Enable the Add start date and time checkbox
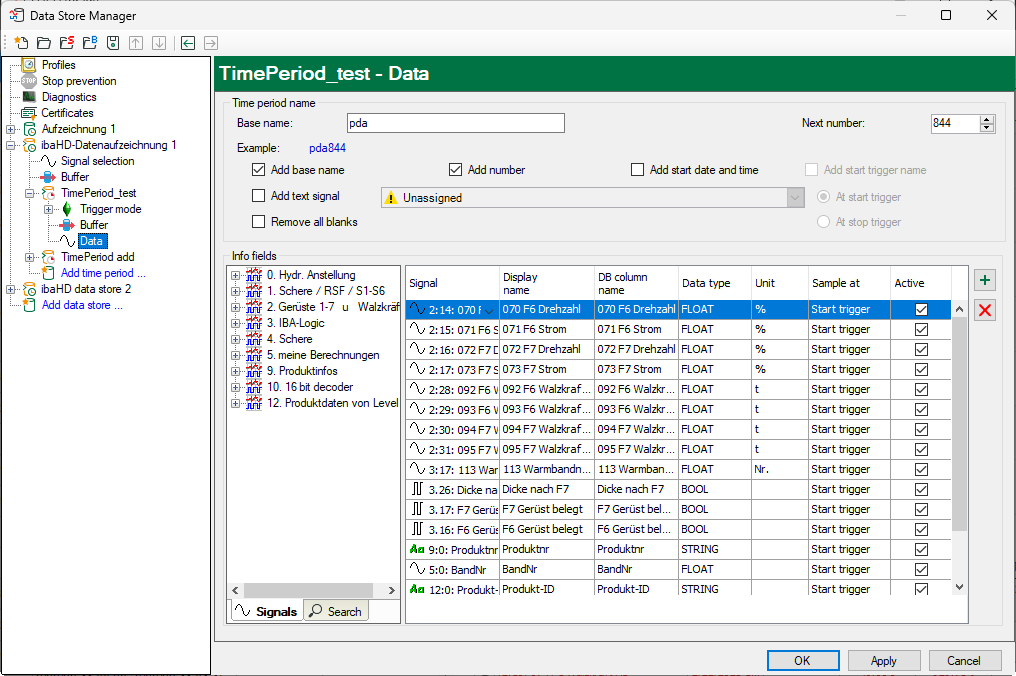 637,170
